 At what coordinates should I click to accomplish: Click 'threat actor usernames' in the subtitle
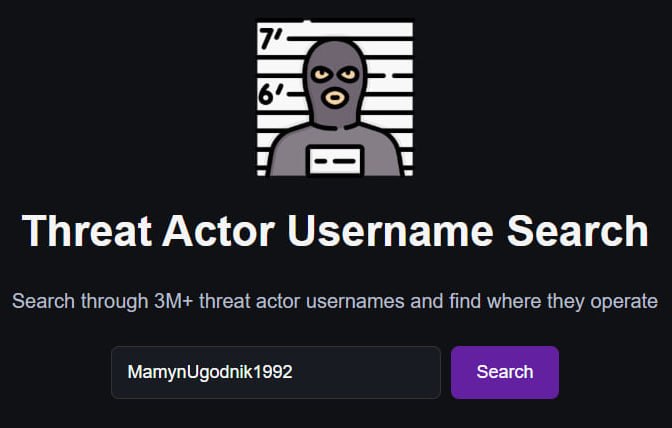tap(302, 301)
